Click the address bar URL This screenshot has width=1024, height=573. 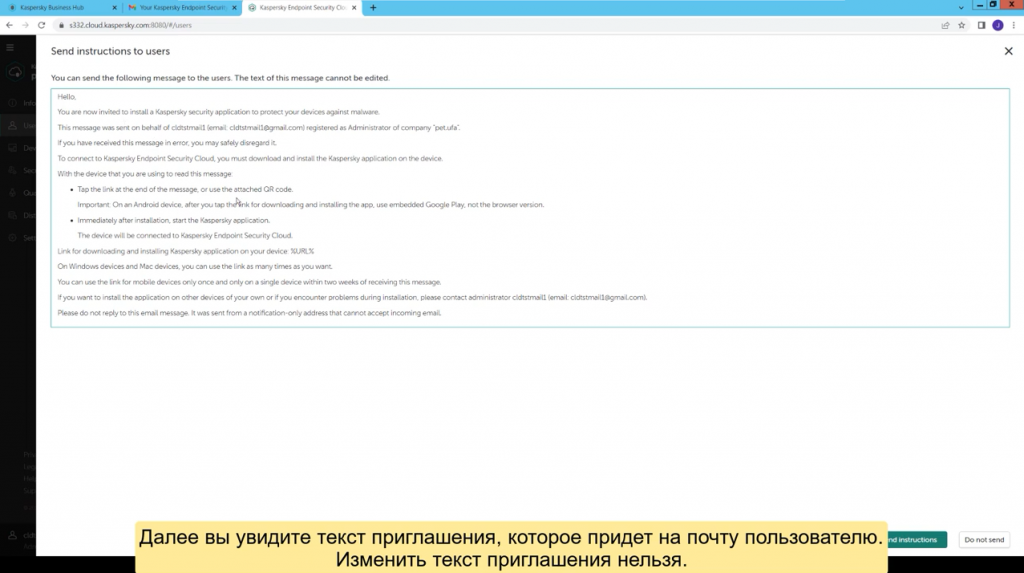coord(131,25)
